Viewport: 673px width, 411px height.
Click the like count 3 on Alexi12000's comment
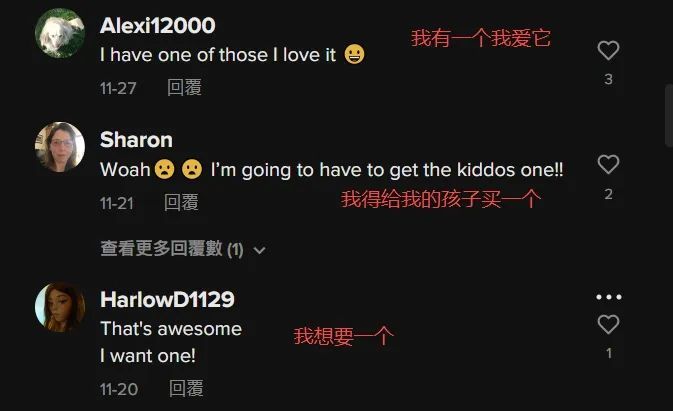(x=608, y=79)
